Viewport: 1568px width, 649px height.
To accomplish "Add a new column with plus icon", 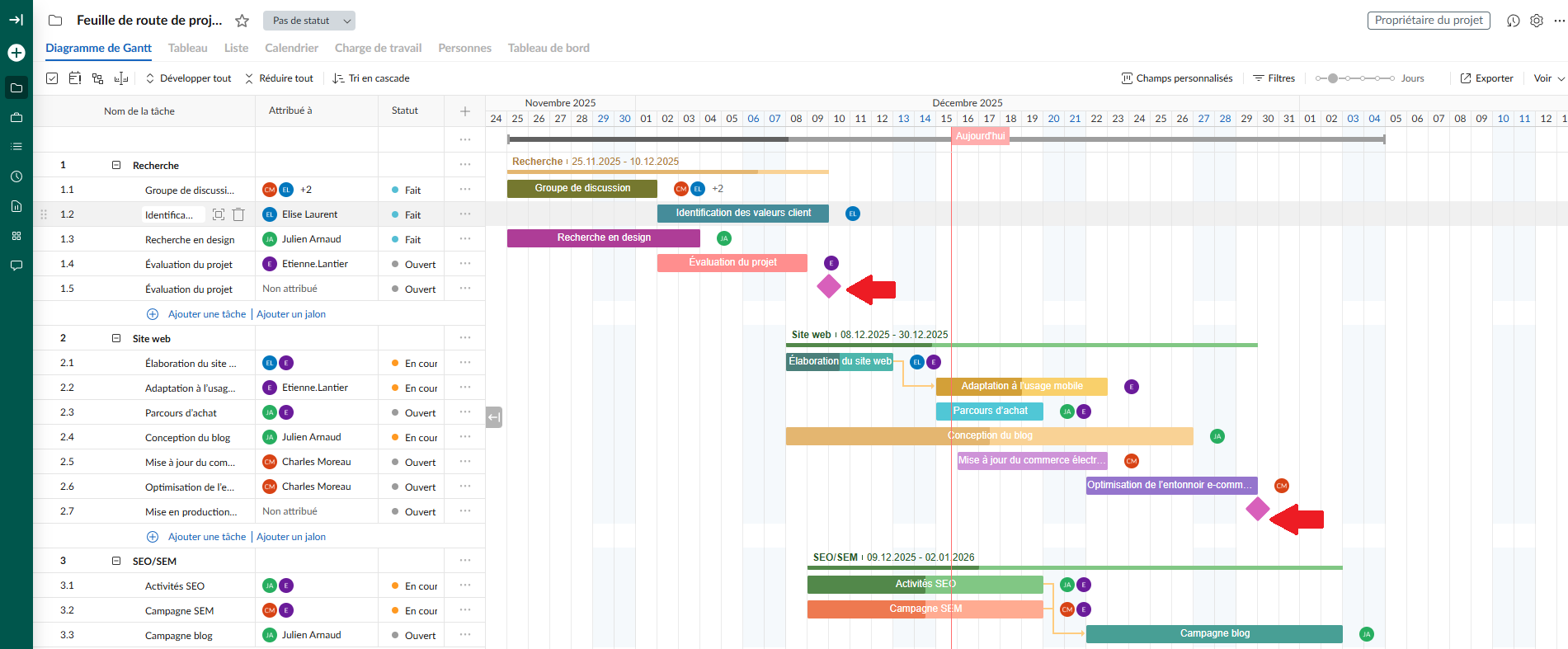I will click(465, 111).
